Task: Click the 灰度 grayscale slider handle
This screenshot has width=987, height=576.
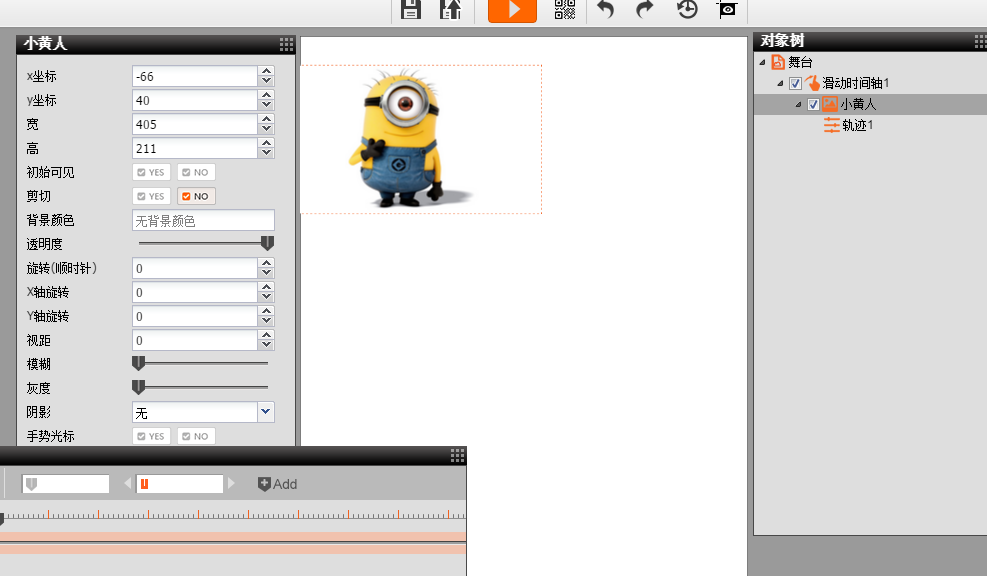Action: (138, 387)
